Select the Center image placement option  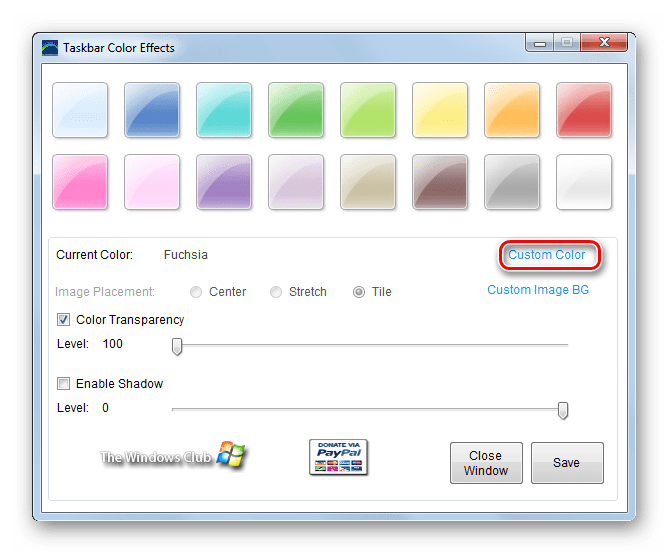(x=218, y=292)
